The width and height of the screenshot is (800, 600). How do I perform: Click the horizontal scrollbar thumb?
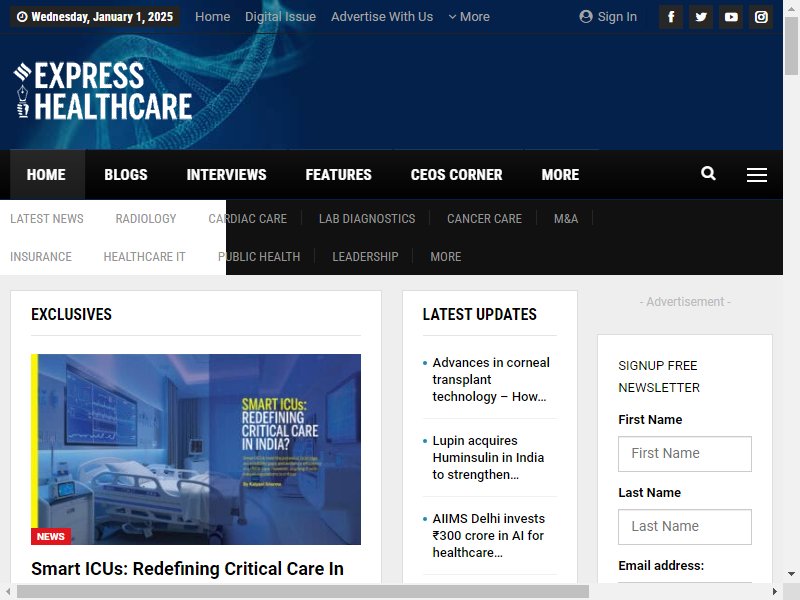303,592
